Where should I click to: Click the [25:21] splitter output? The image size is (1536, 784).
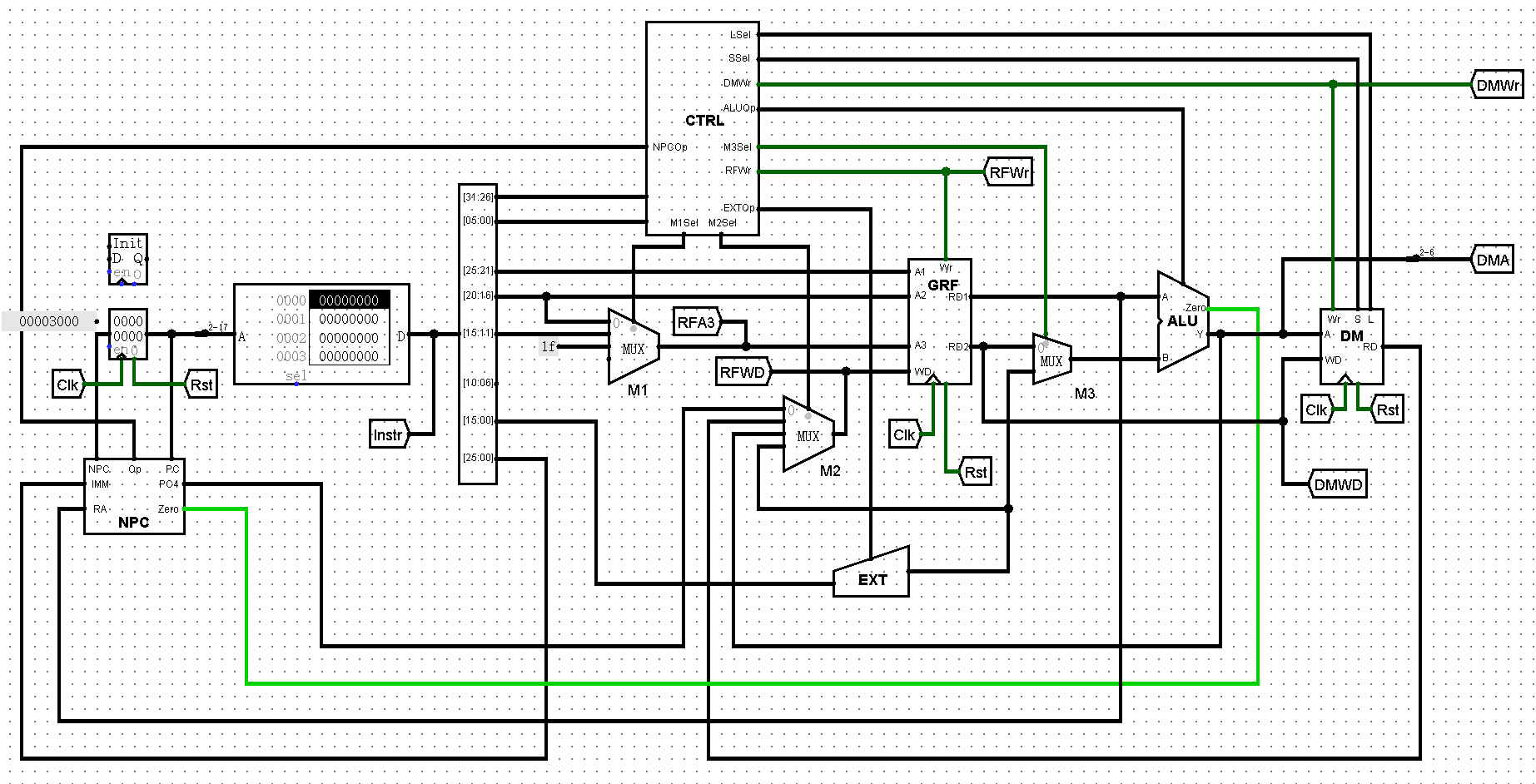point(479,270)
